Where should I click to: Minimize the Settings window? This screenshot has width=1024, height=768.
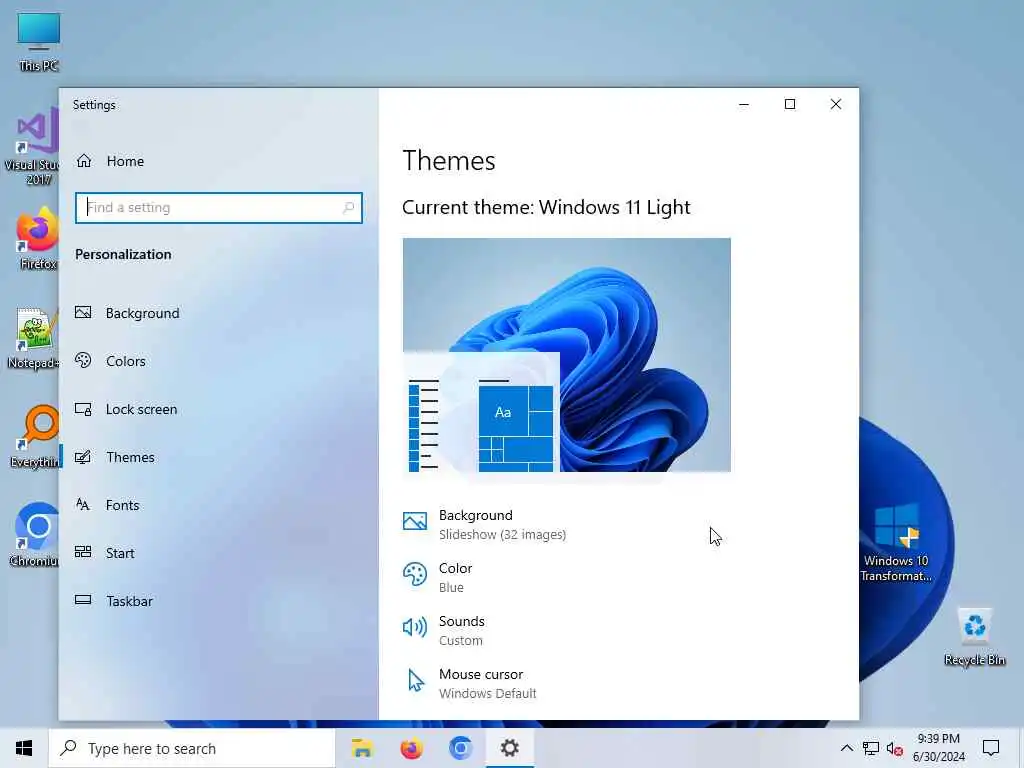pos(744,104)
